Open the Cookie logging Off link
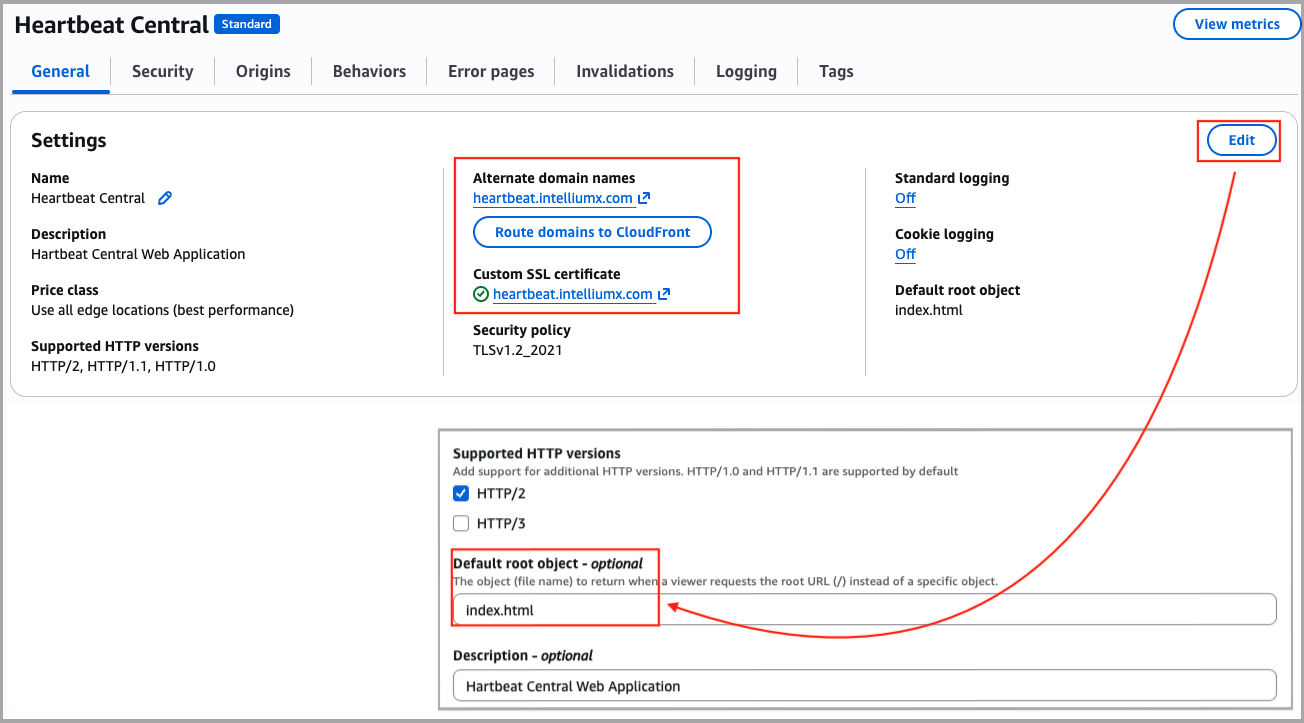Image resolution: width=1304 pixels, height=723 pixels. (x=905, y=254)
